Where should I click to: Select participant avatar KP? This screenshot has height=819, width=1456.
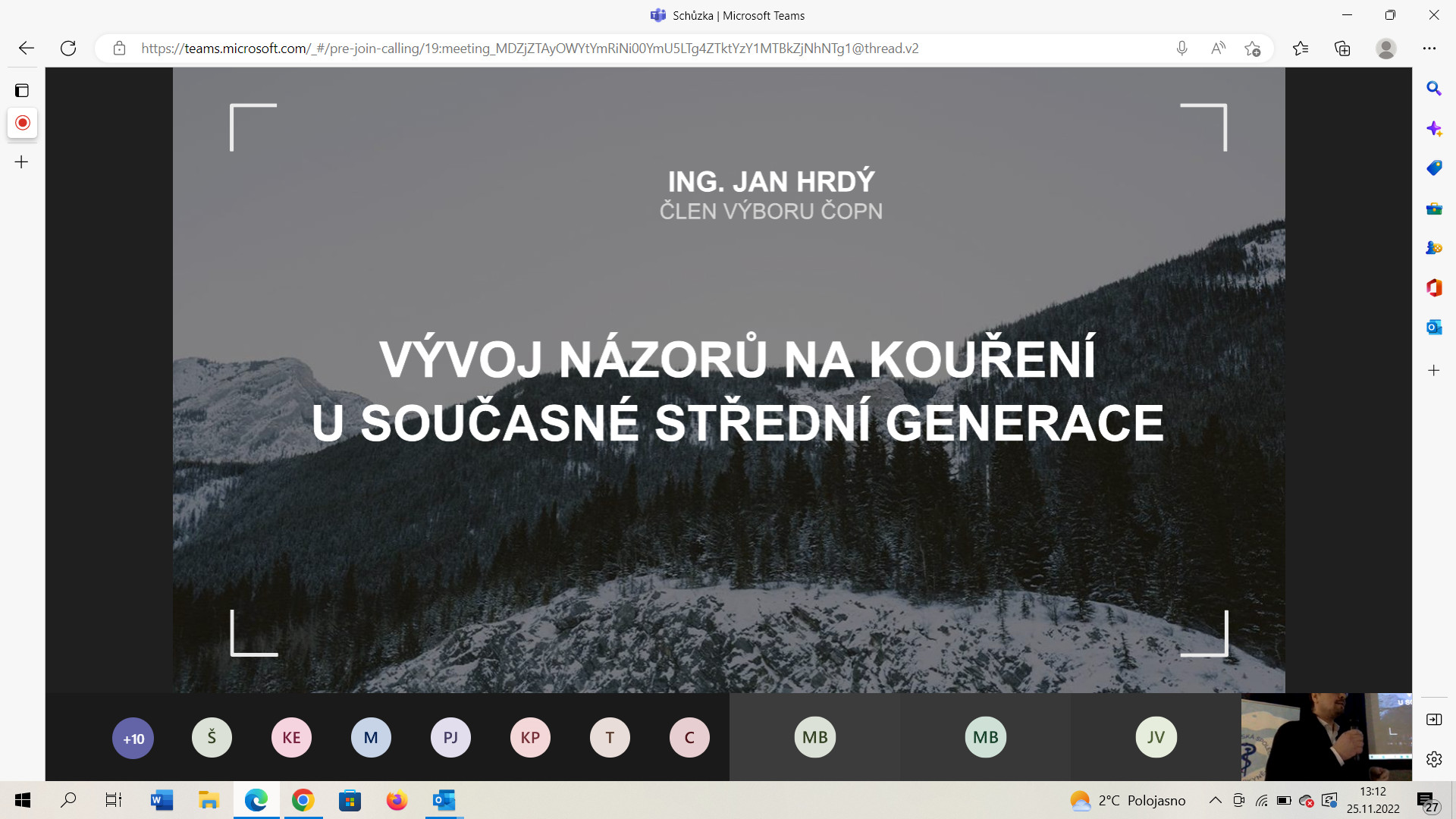coord(530,737)
